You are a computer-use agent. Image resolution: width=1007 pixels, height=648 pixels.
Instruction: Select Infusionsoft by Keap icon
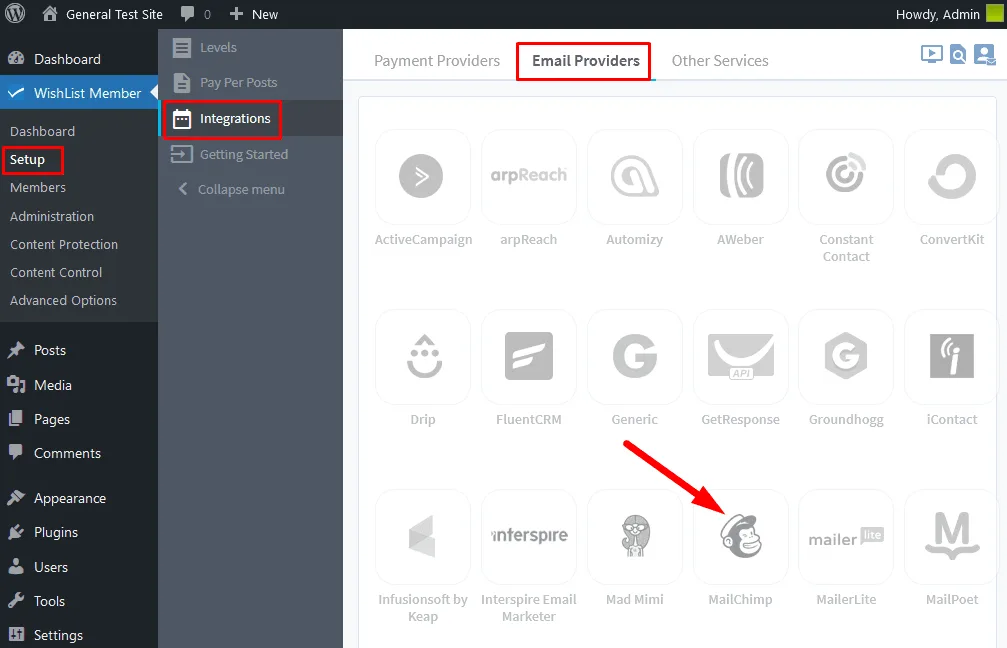[422, 536]
